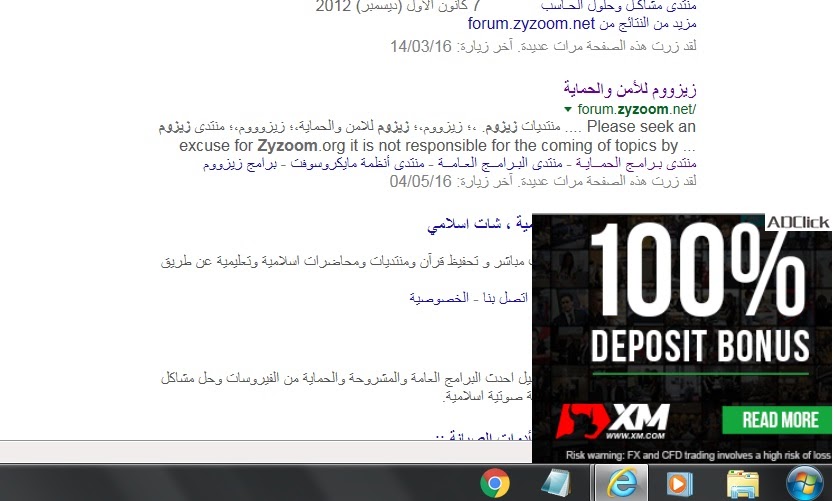Click the green forum.zyzoom.net/ URL

(x=636, y=110)
